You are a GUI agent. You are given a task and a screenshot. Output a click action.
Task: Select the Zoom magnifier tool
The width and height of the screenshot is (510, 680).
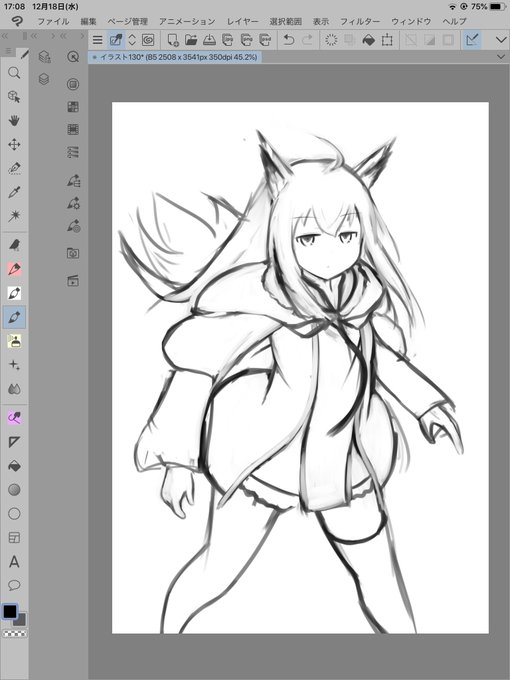14,73
